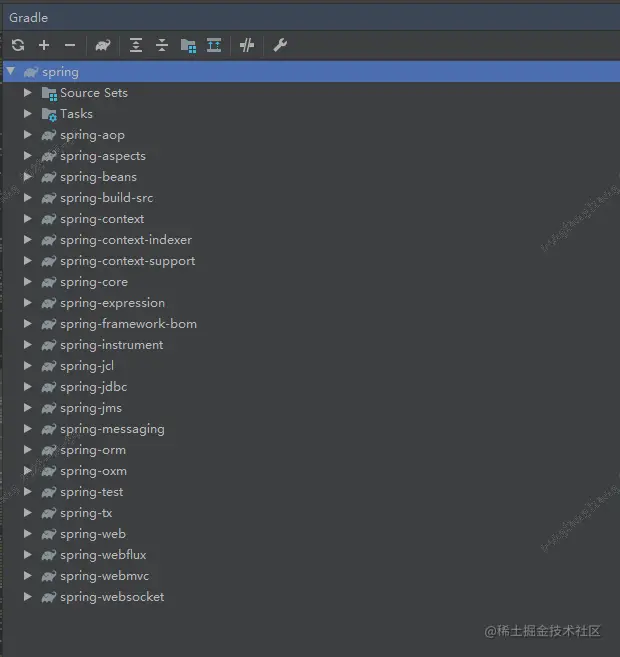620x657 pixels.
Task: Click the elephant icon beside spring-webflux
Action: point(49,555)
